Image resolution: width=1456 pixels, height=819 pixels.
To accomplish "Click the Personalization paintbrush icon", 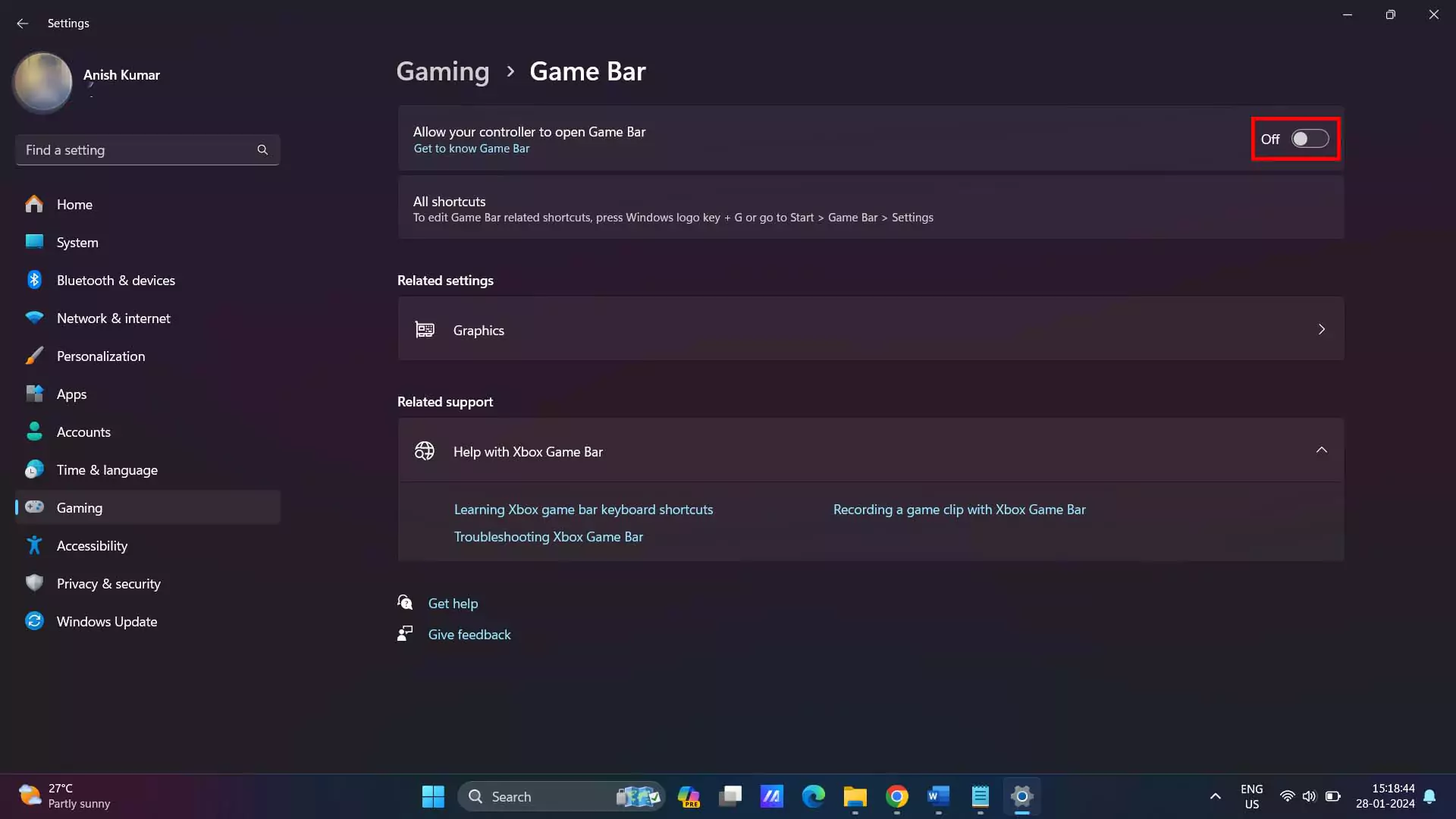I will [34, 356].
